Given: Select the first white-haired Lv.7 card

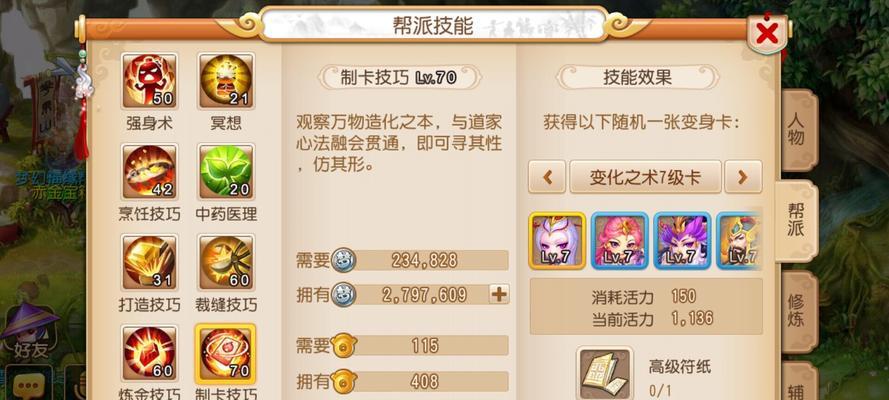Looking at the screenshot, I should point(557,241).
